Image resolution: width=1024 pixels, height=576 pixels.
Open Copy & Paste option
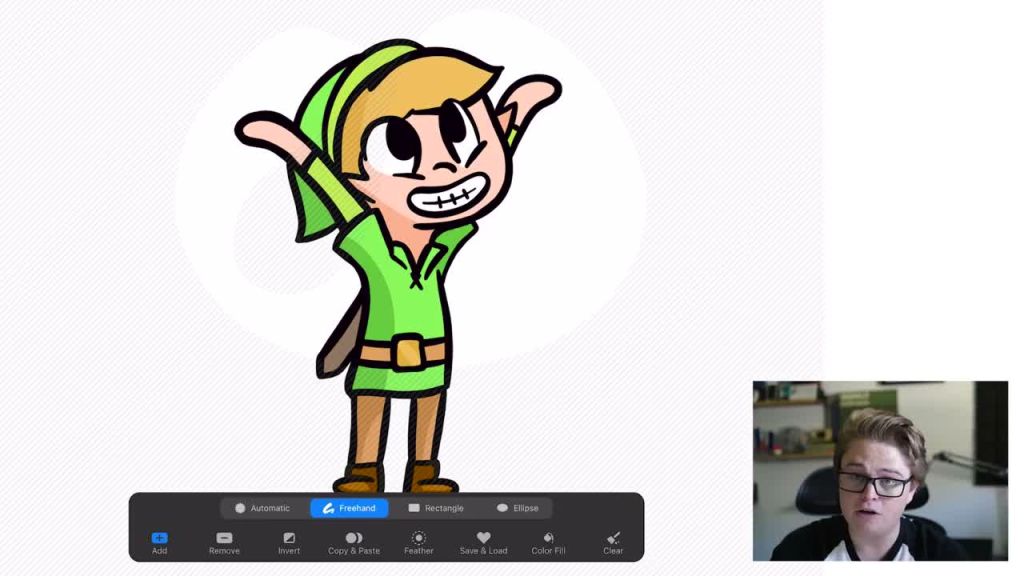click(x=354, y=543)
